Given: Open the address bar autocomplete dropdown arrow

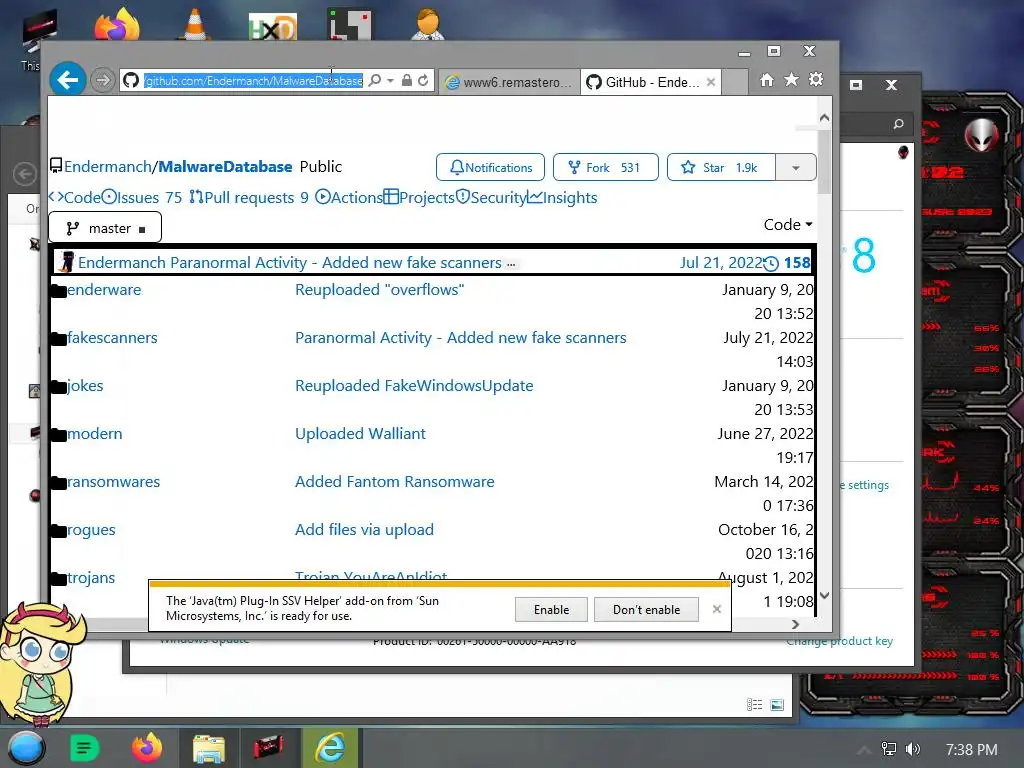Looking at the screenshot, I should [390, 81].
